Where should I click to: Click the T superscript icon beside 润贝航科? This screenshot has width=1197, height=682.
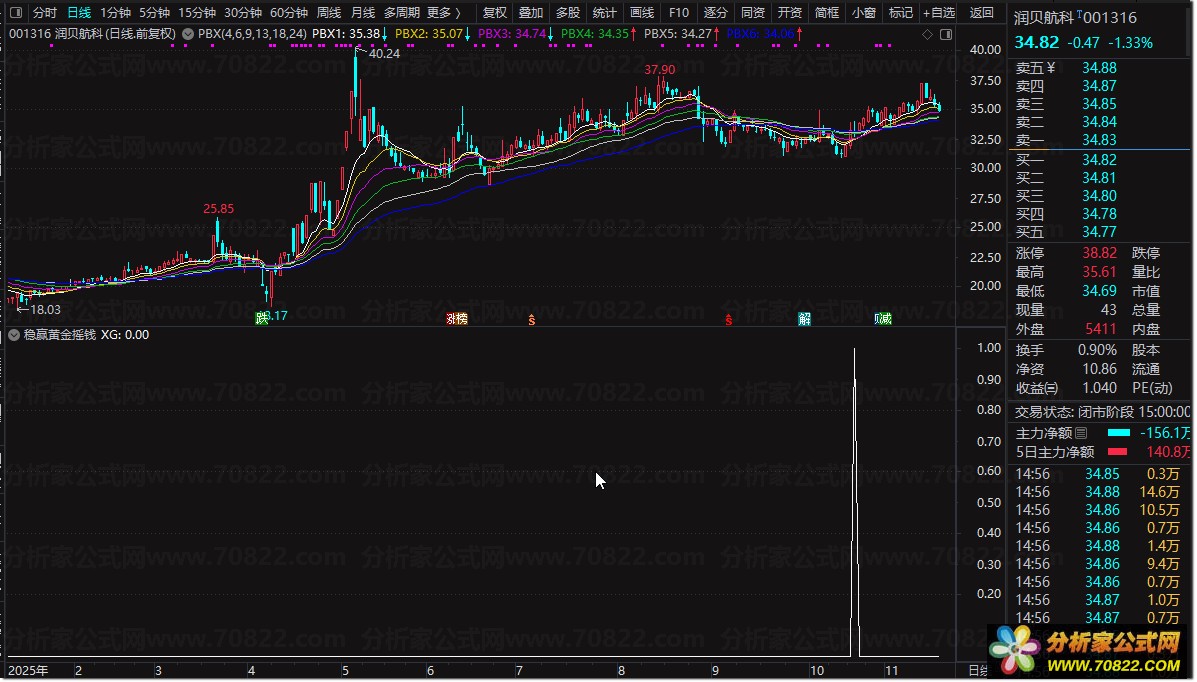pyautogui.click(x=1079, y=14)
